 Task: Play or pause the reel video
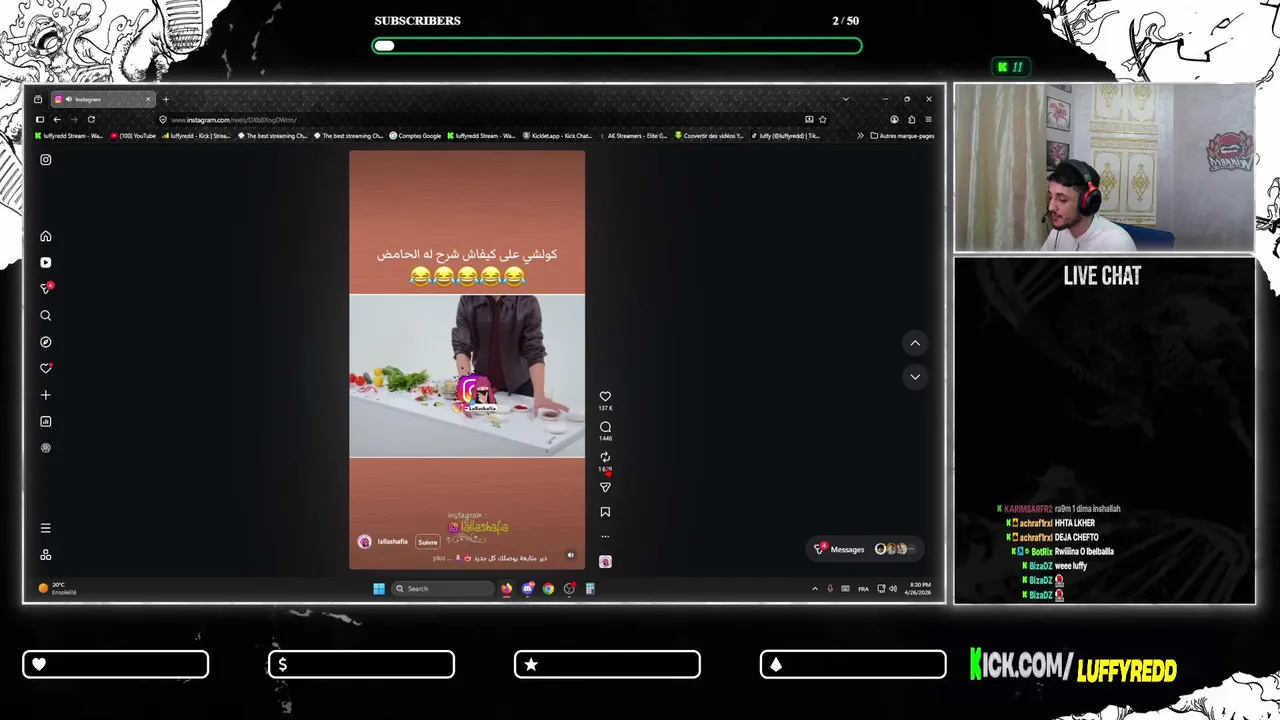coord(467,360)
